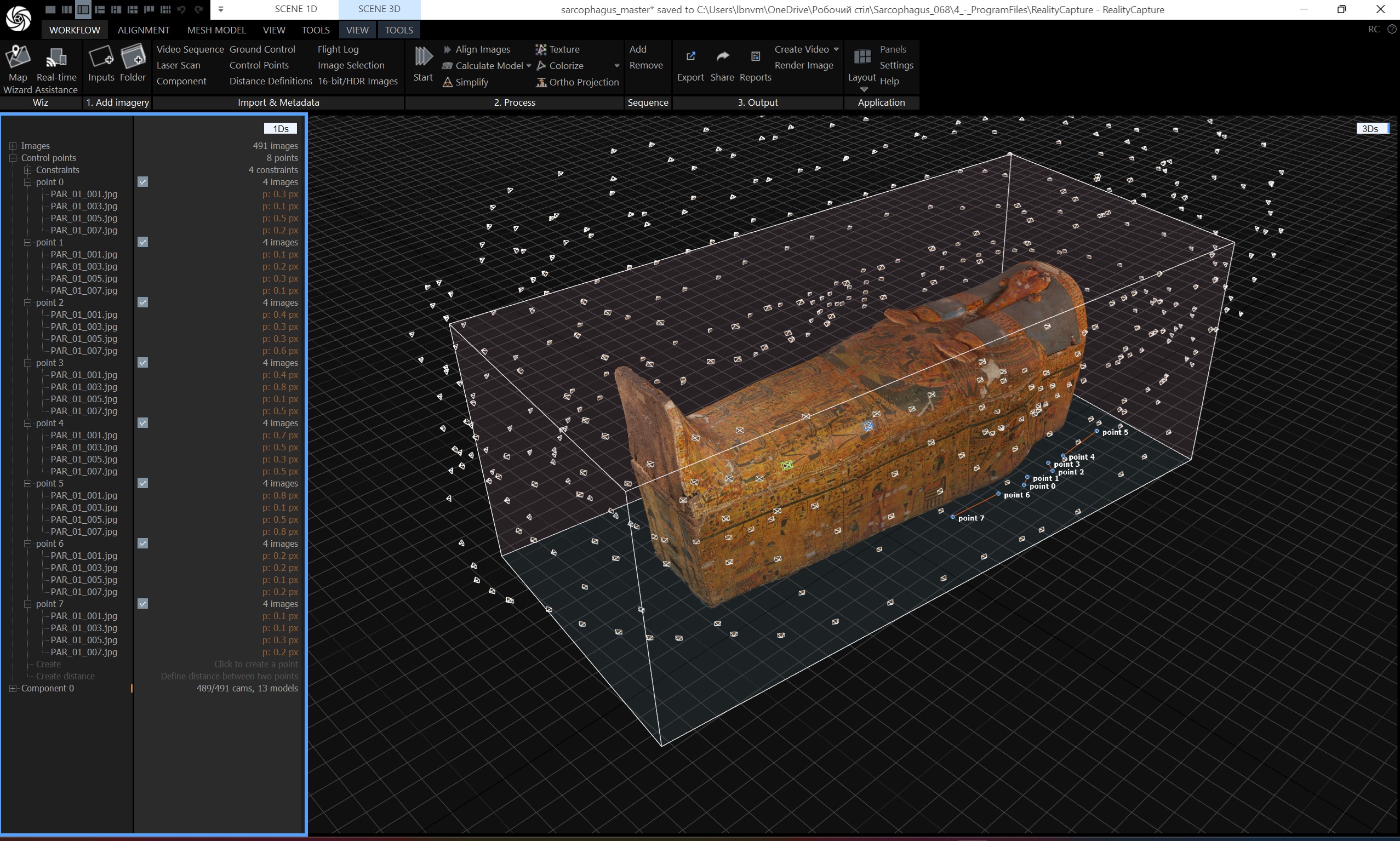
Task: Select the single-pane layout icon in title bar
Action: click(50, 10)
